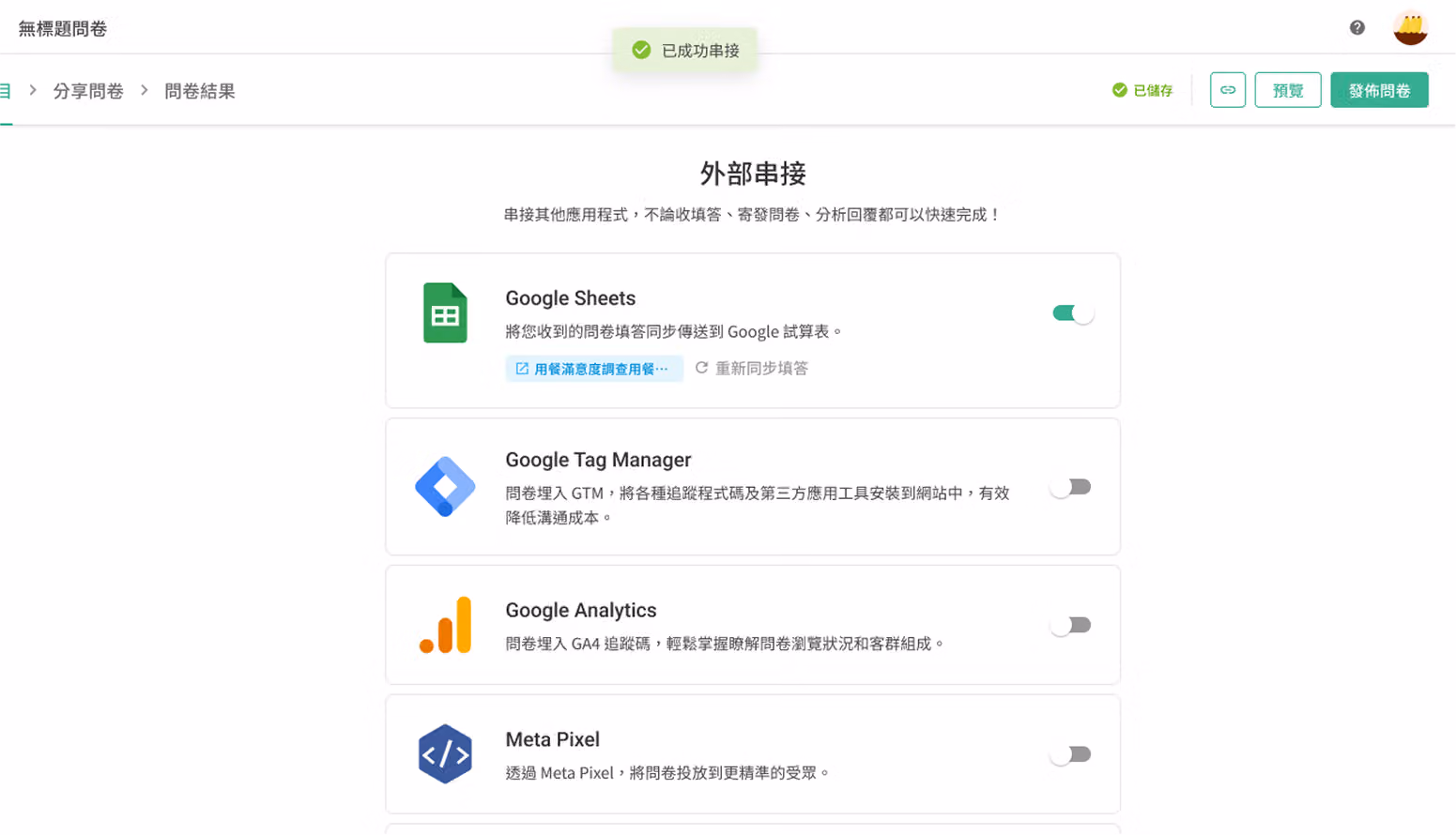Click the Google Sheets heading text
The width and height of the screenshot is (1456, 835).
tap(570, 298)
